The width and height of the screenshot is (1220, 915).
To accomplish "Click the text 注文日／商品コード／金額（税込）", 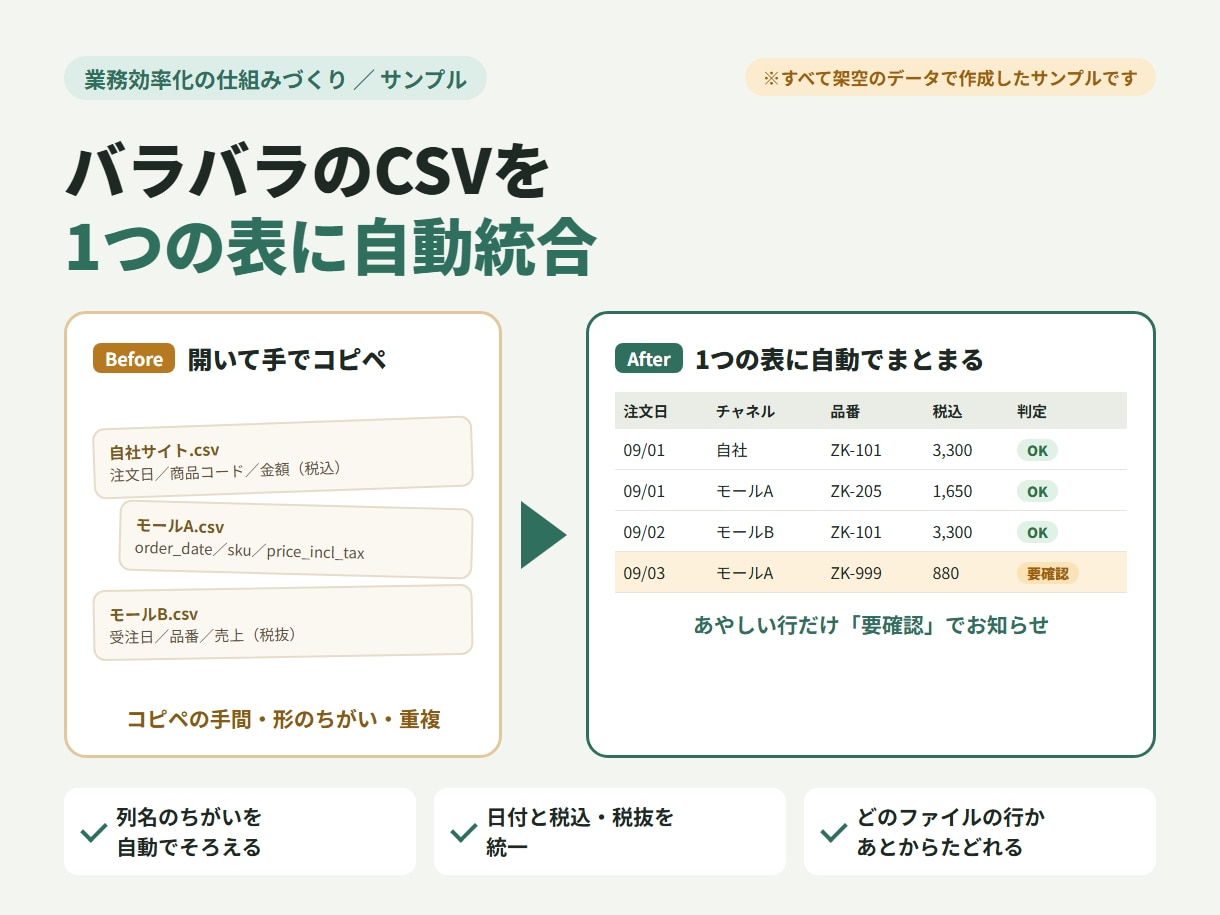I will (x=226, y=470).
